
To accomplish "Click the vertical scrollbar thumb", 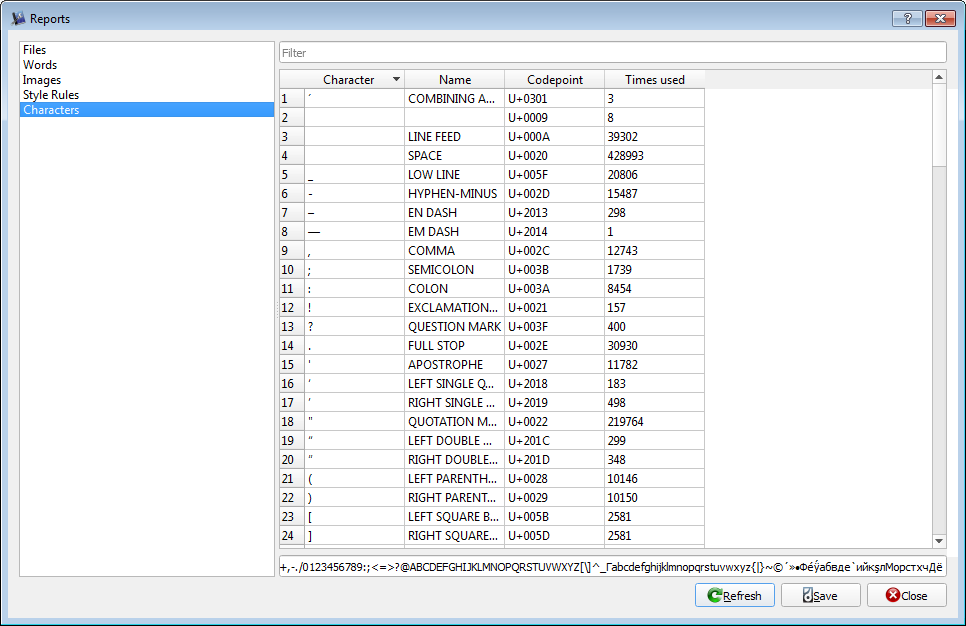I will [x=939, y=126].
